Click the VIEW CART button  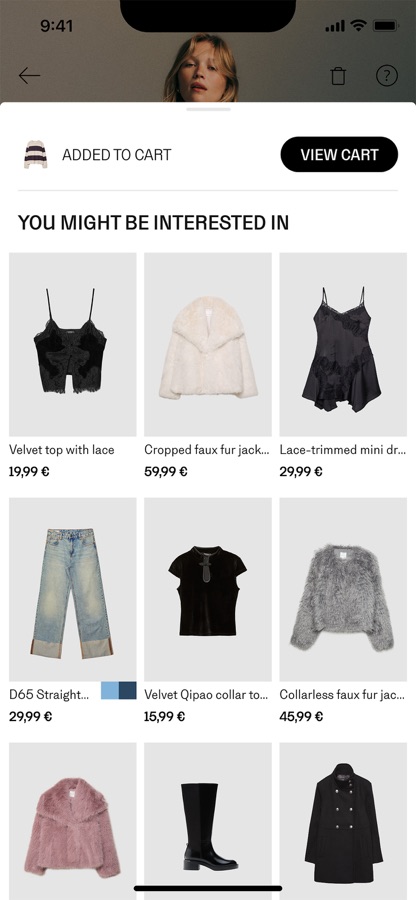339,154
